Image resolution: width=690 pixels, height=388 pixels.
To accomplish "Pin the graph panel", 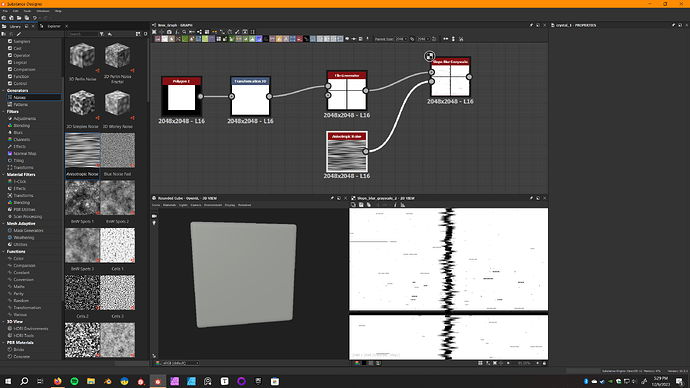I will click(531, 26).
